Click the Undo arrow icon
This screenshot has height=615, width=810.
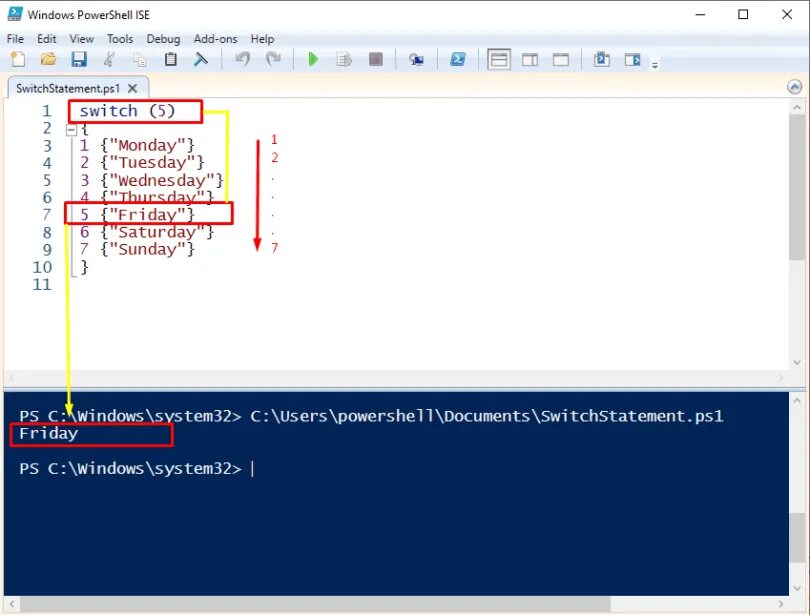pyautogui.click(x=242, y=59)
